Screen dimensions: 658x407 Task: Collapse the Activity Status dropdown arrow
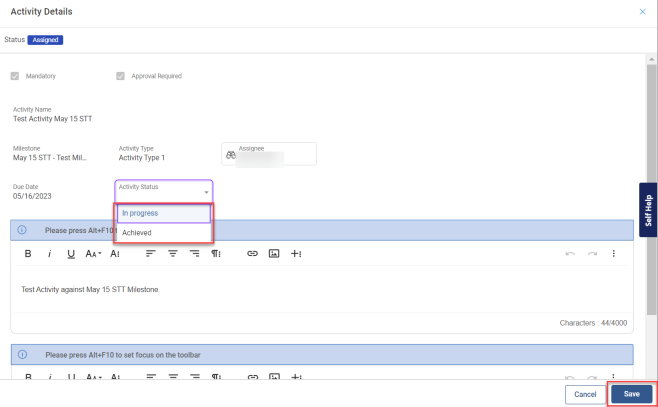pos(206,191)
